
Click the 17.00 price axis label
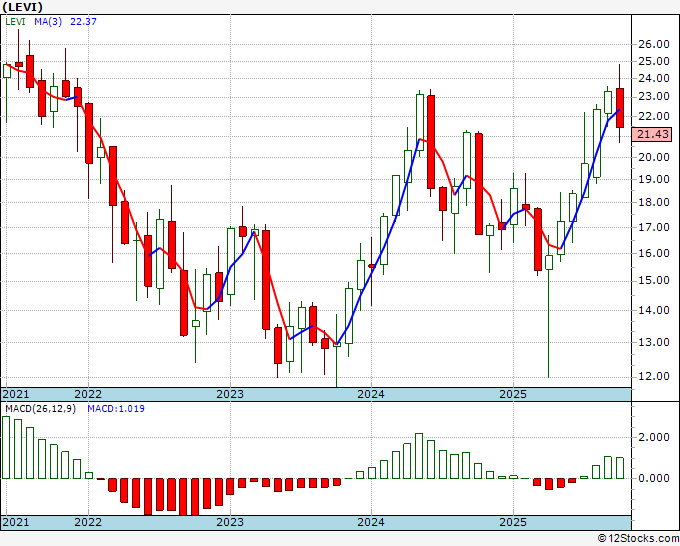pos(654,227)
